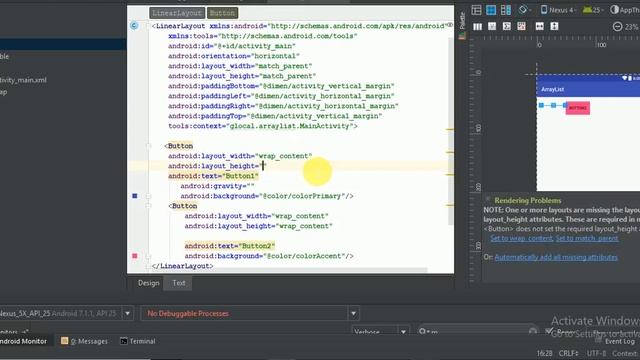640x360 pixels.
Task: Collapse the LinearLayout root fold marker
Action: 149,26
